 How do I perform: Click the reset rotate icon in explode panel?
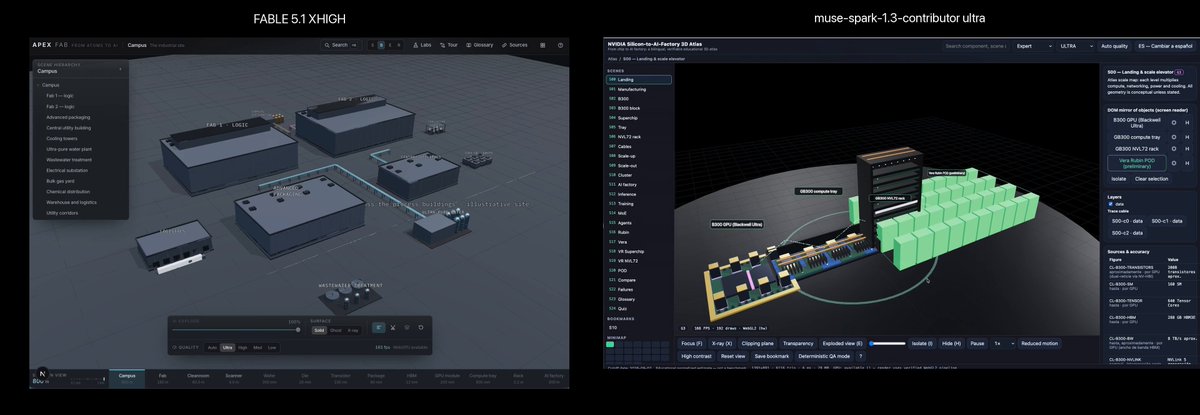click(x=421, y=327)
